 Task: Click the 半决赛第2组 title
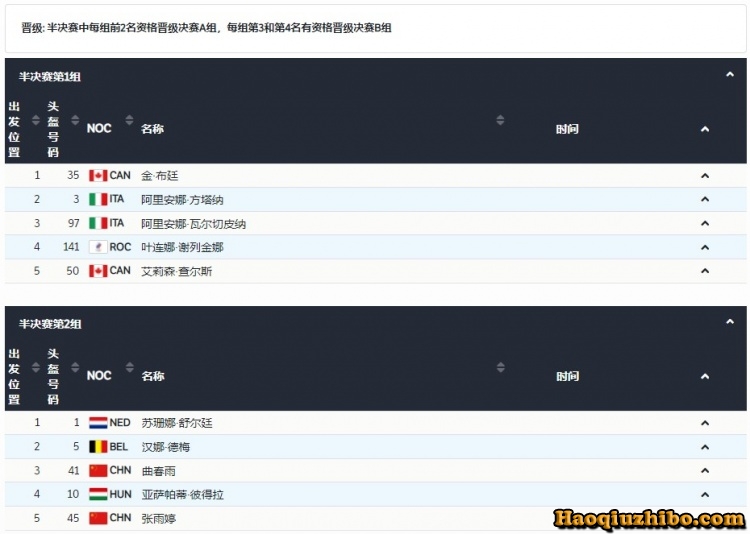[x=50, y=324]
